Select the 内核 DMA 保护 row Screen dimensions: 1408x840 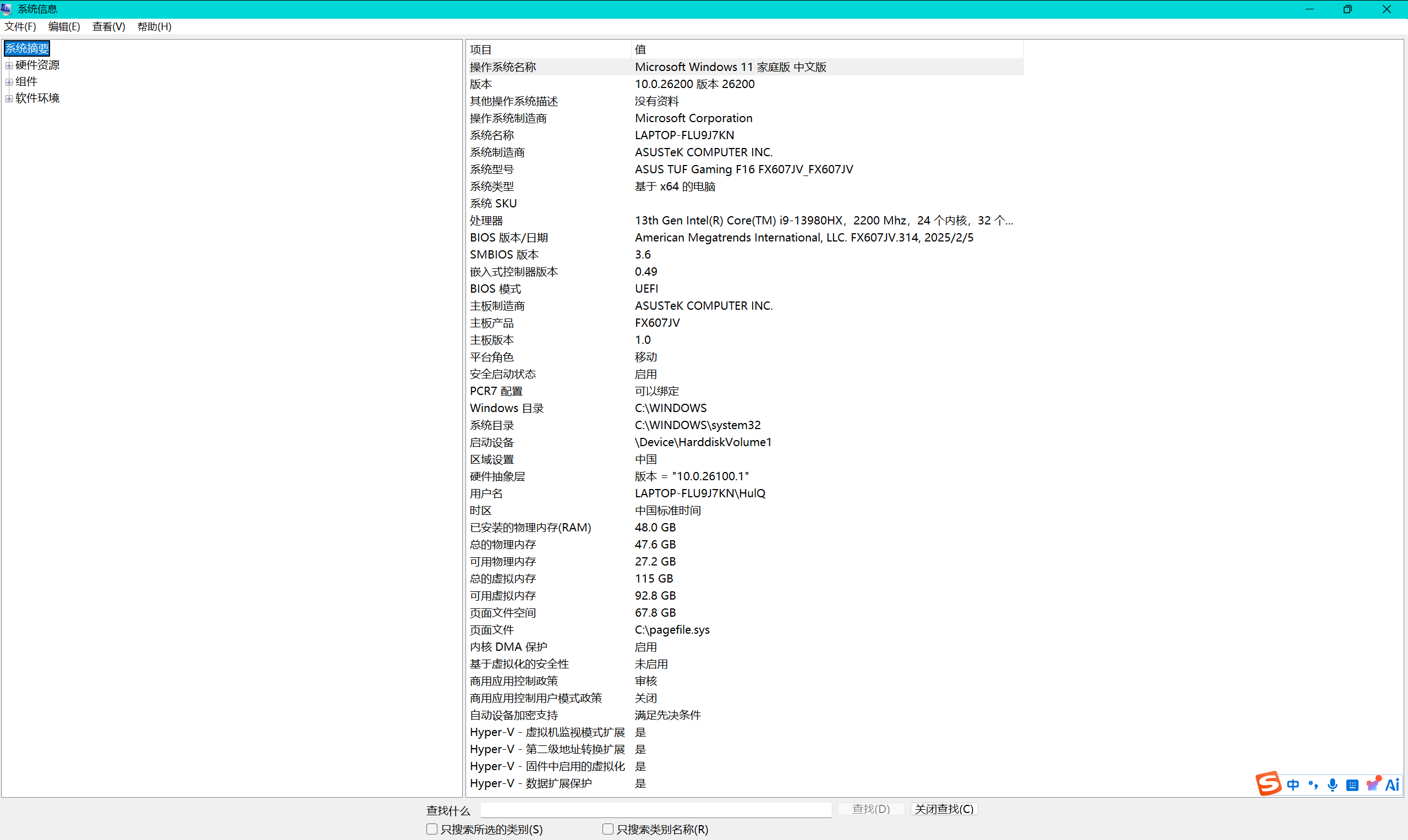point(745,646)
